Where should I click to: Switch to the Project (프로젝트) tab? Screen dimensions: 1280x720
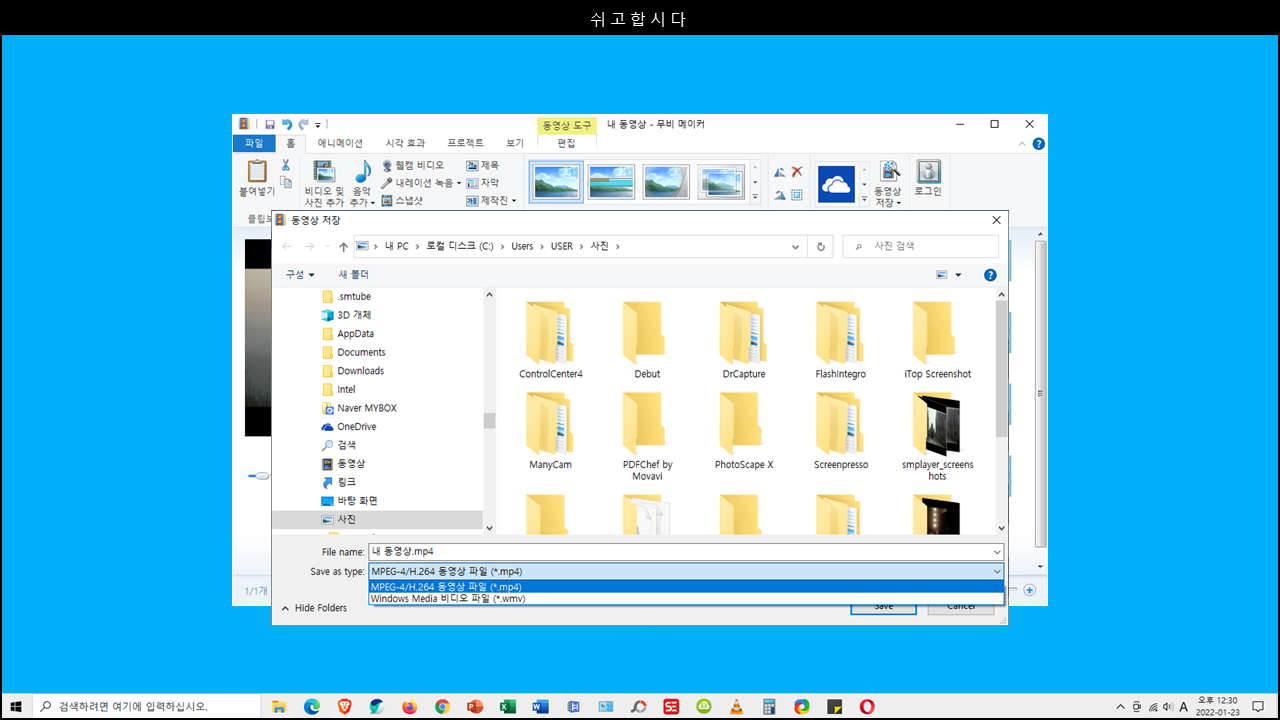click(465, 143)
